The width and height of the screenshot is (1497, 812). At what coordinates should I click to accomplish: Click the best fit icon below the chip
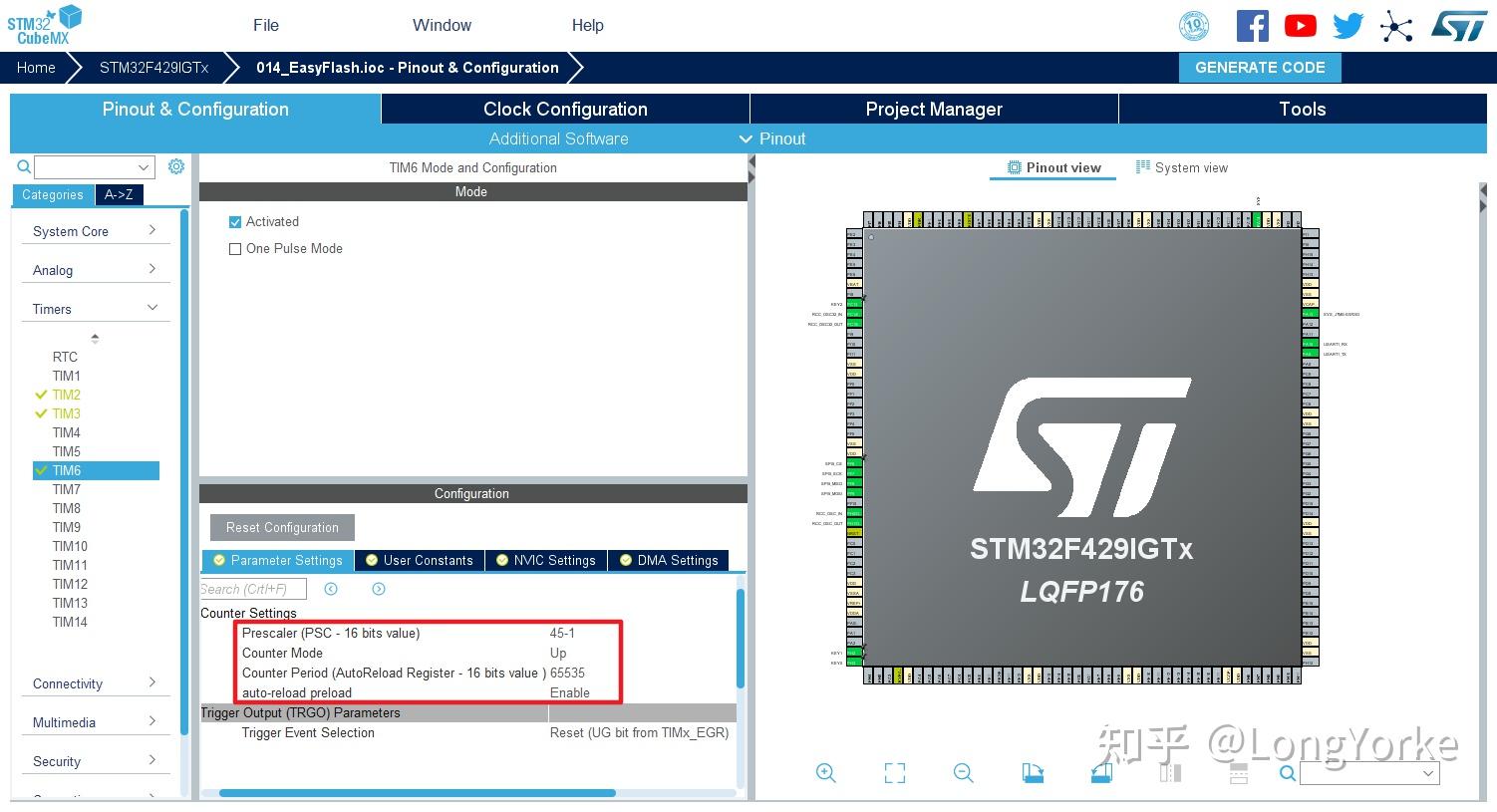tap(894, 773)
